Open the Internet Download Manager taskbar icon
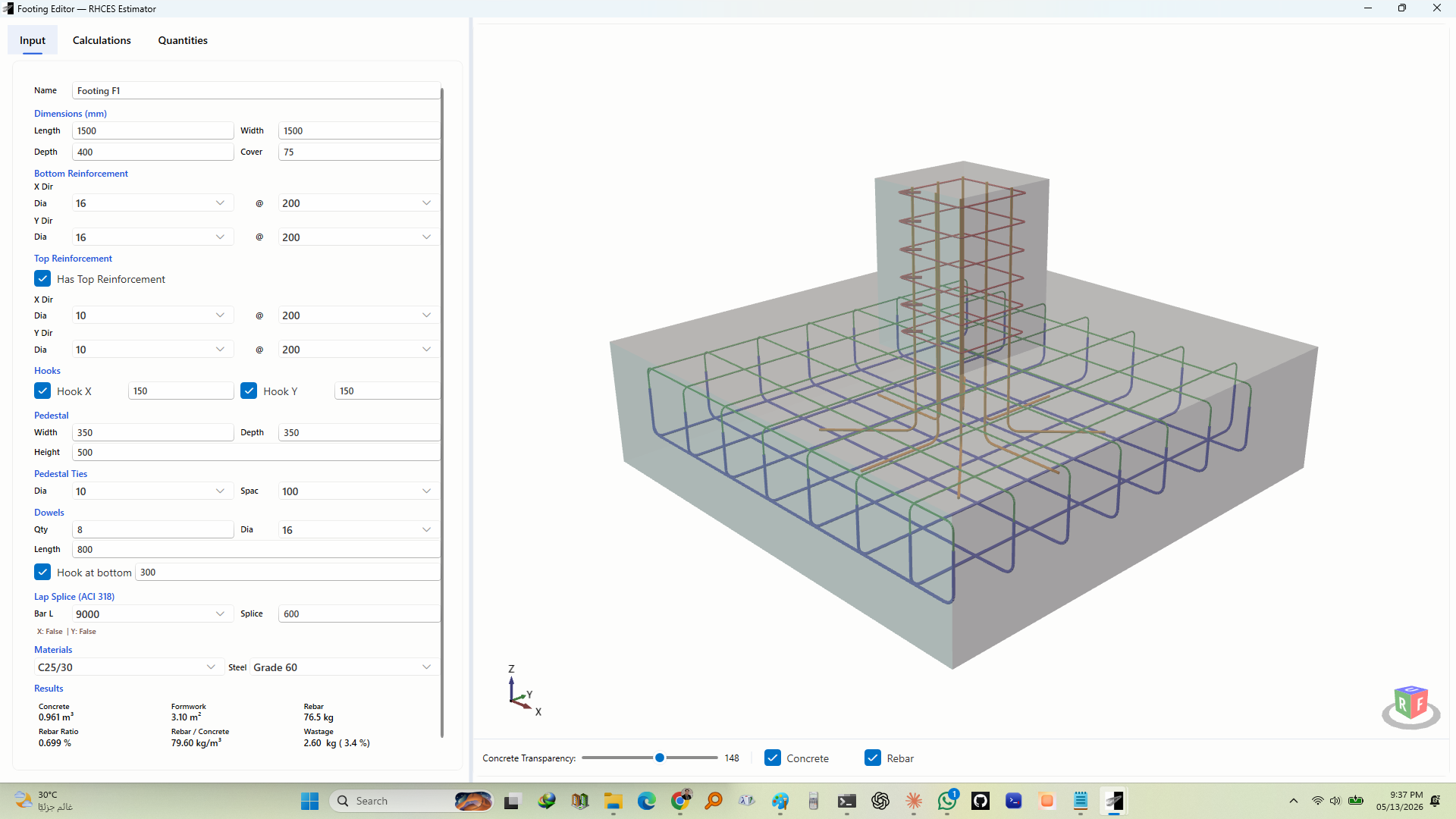The image size is (1456, 819). click(x=546, y=801)
